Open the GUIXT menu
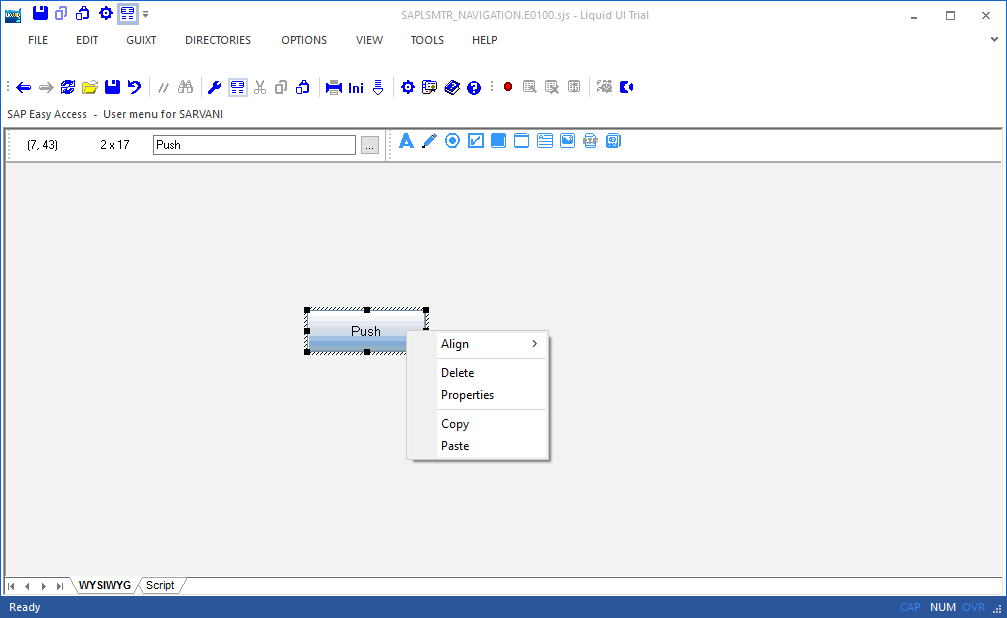The width and height of the screenshot is (1007, 618). coord(141,40)
